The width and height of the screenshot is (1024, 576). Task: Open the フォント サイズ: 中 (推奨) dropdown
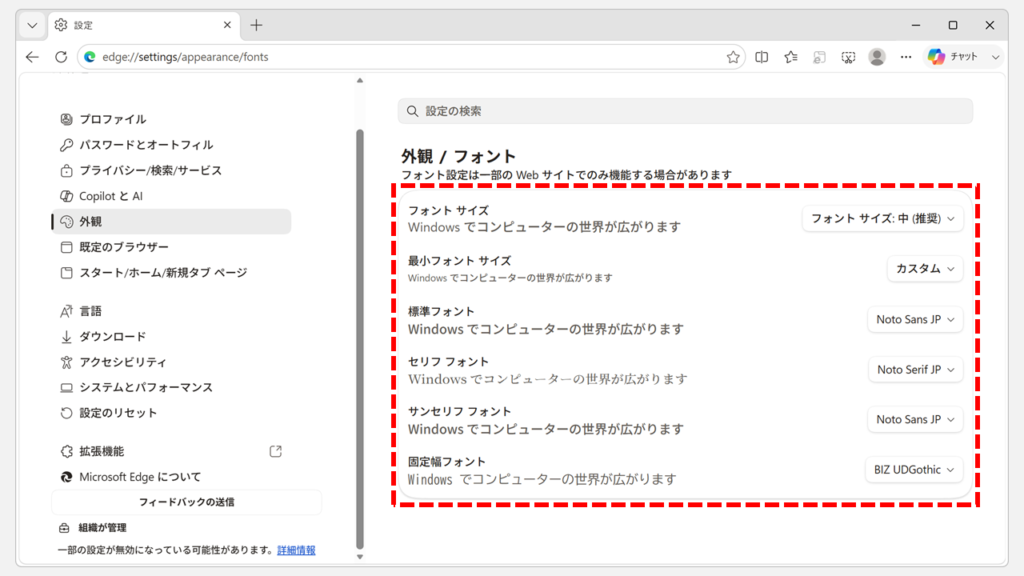(882, 219)
